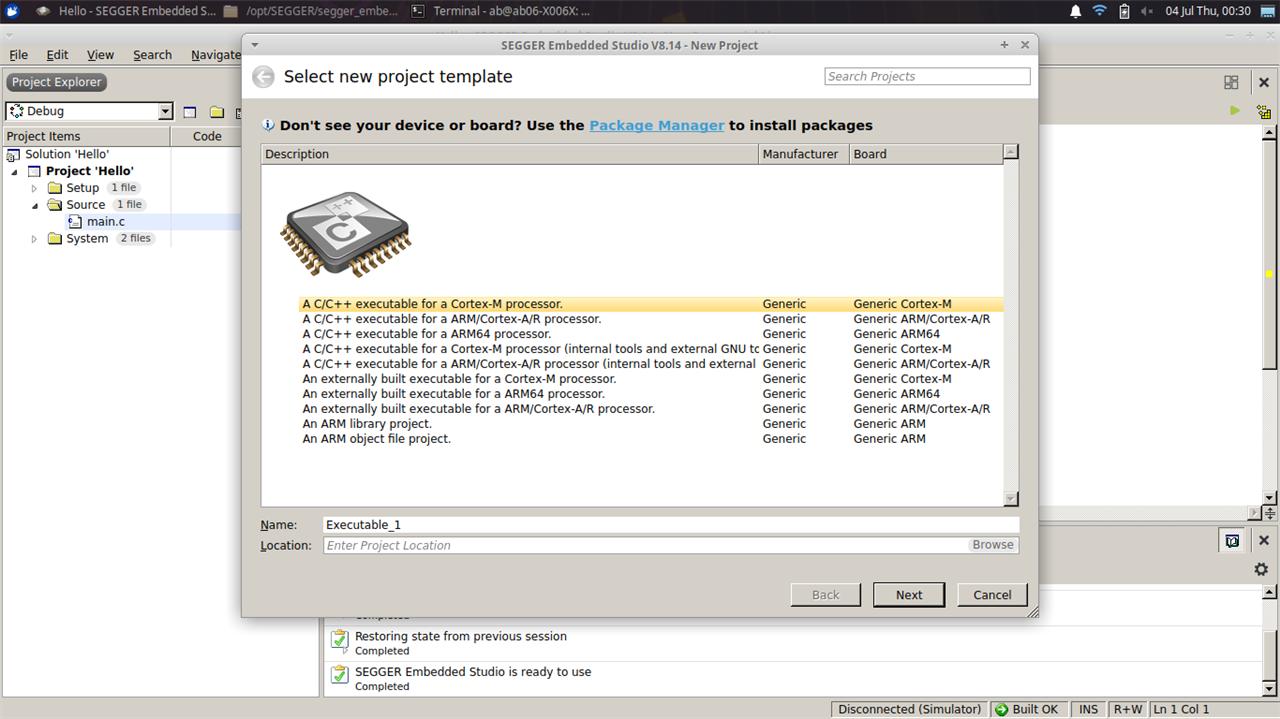Click the Next button
1280x719 pixels.
[909, 595]
